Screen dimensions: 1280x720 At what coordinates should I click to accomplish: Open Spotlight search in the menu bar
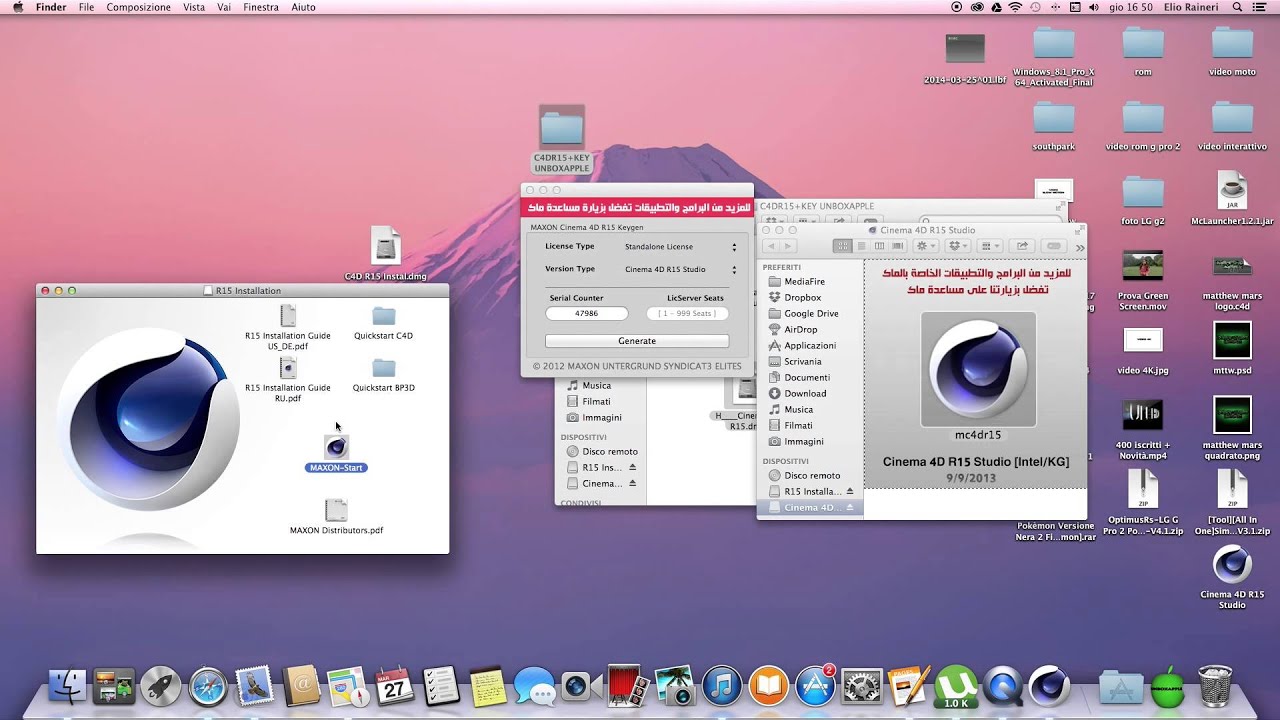pyautogui.click(x=1237, y=7)
